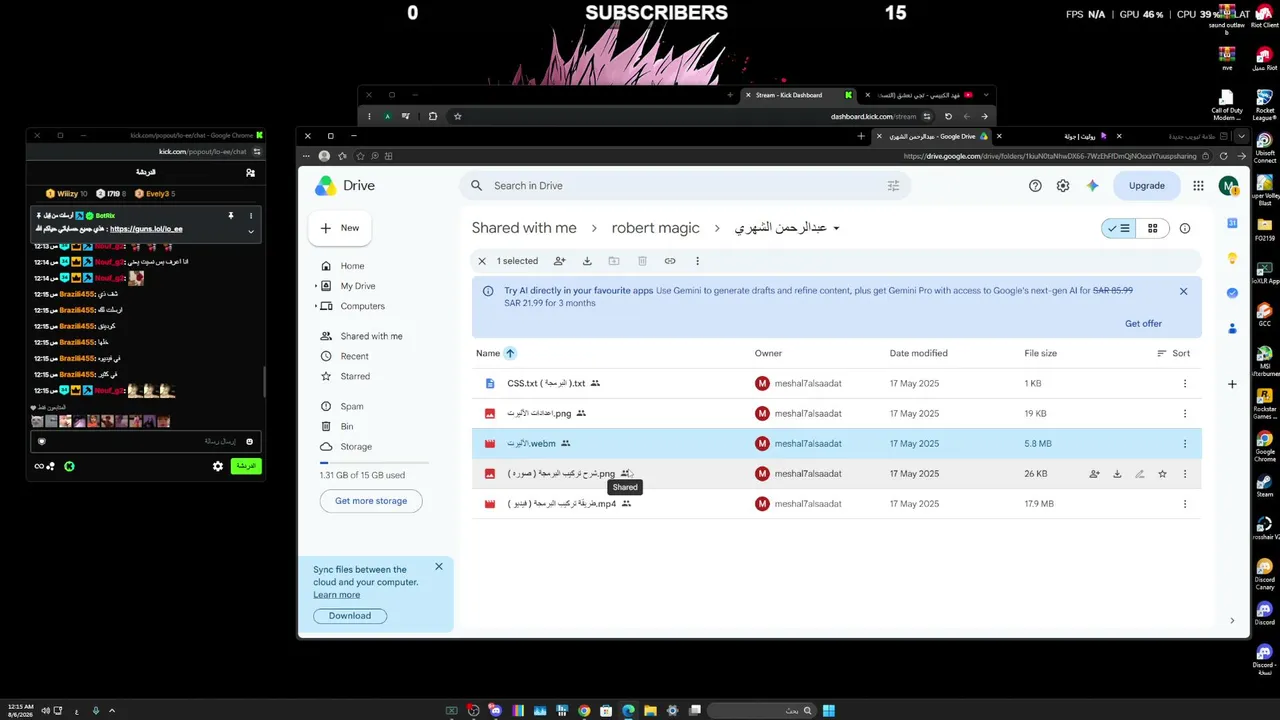This screenshot has width=1280, height=720.
Task: Open Google Keep side panel icon
Action: 1232,258
